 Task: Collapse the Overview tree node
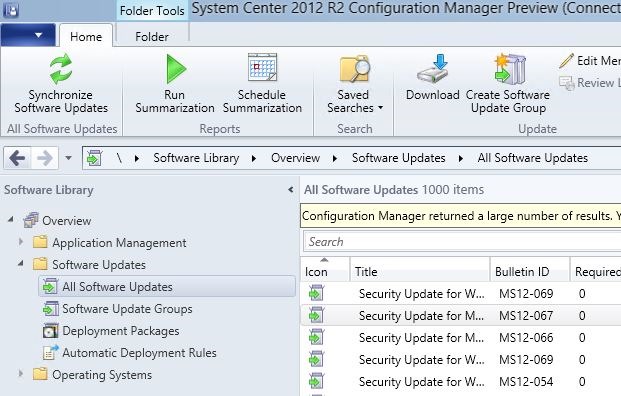[11, 219]
